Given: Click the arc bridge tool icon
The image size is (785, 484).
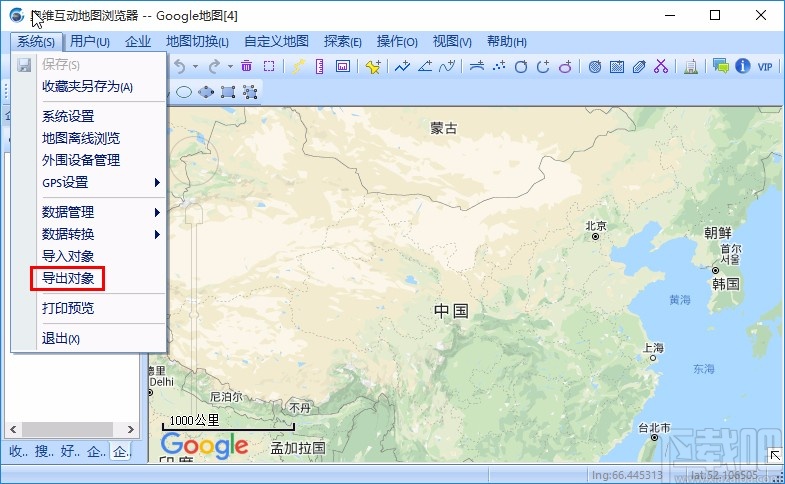Looking at the screenshot, I should click(x=477, y=66).
